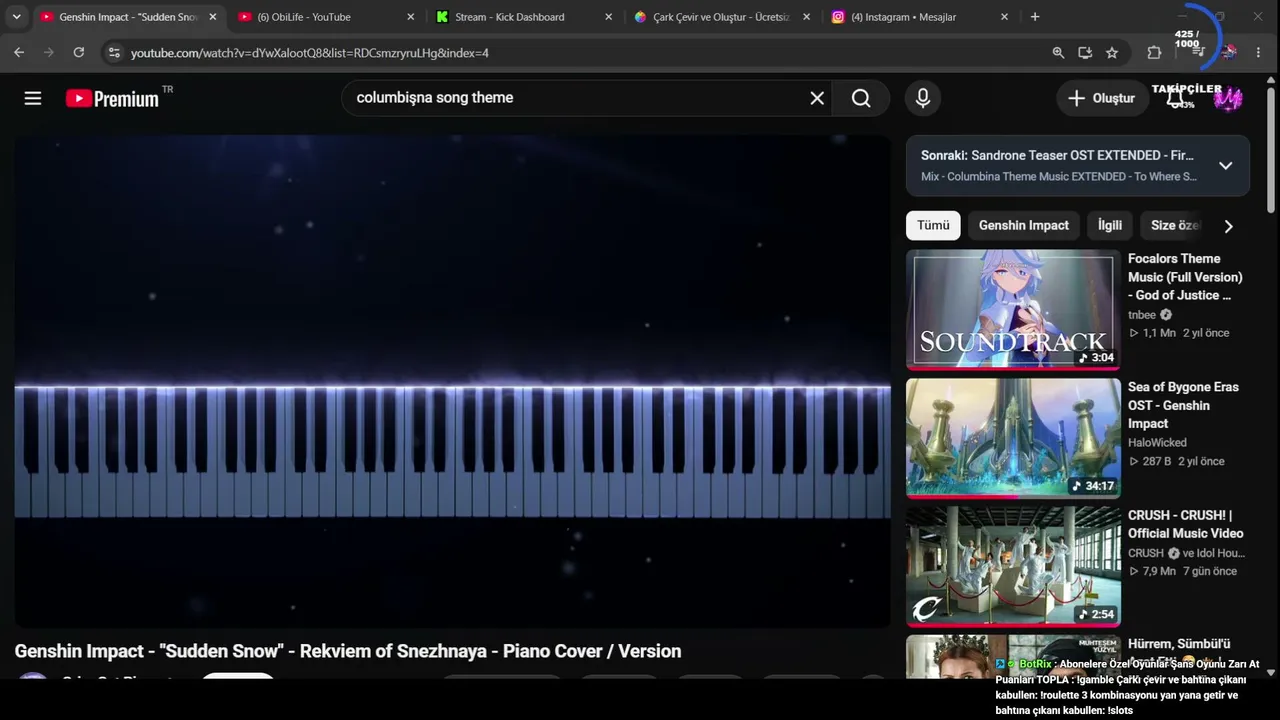Close the Kick Dashboard tab
Screen dimensions: 1280x720
(608, 17)
